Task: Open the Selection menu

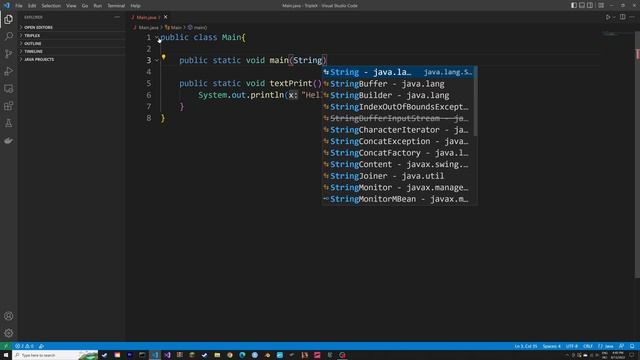Action: point(51,6)
